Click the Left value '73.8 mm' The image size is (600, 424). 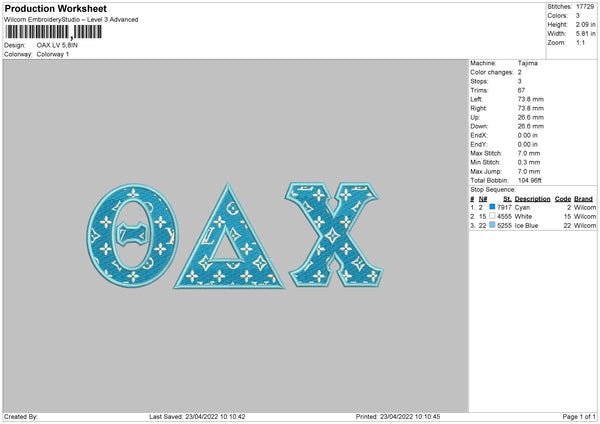(531, 99)
